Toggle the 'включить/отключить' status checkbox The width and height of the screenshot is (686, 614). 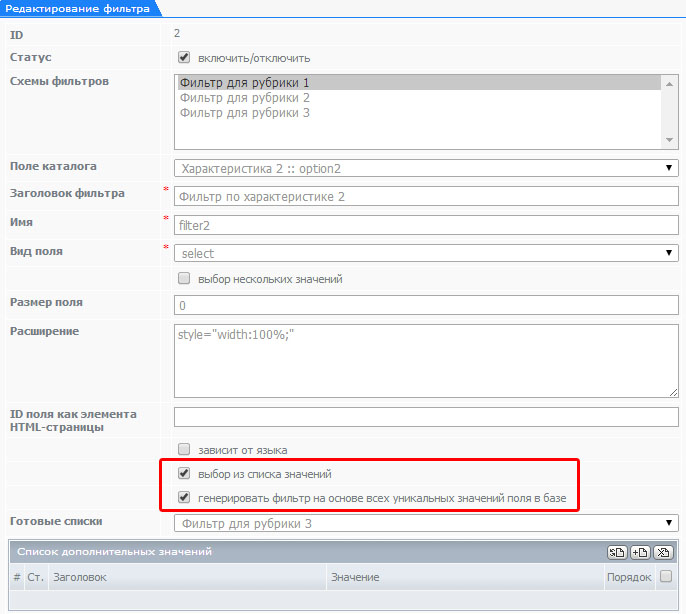(x=184, y=58)
